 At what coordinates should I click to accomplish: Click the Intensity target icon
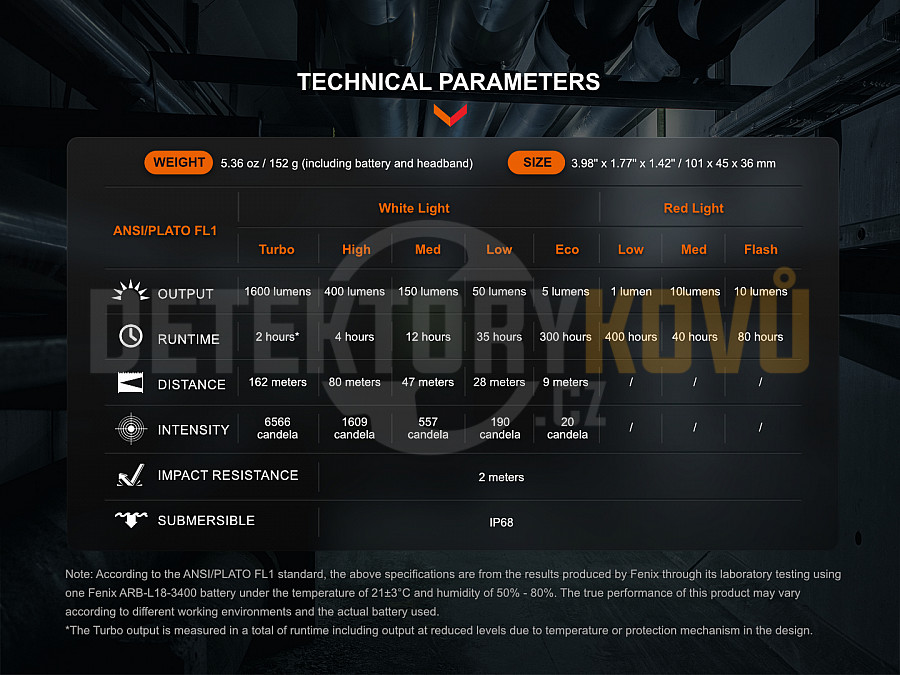[130, 430]
